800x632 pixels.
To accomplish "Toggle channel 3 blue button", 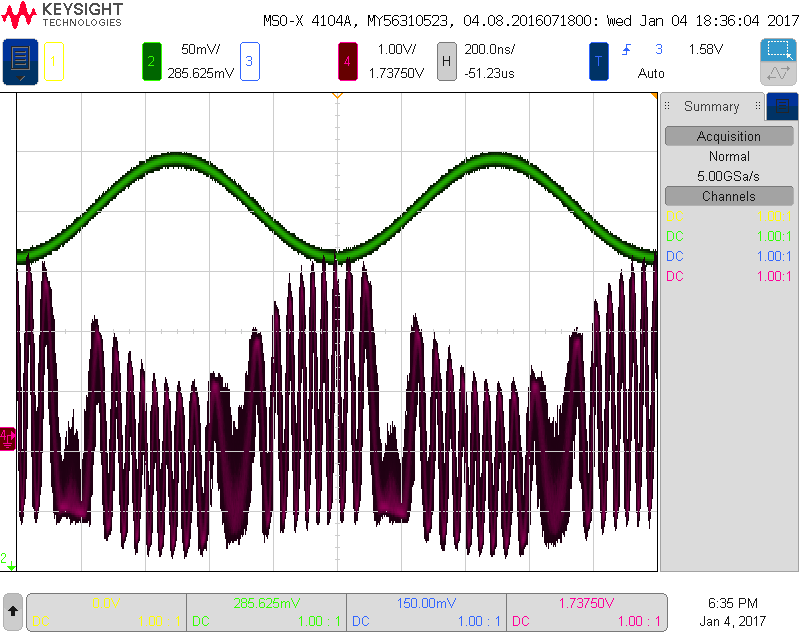I will [249, 62].
